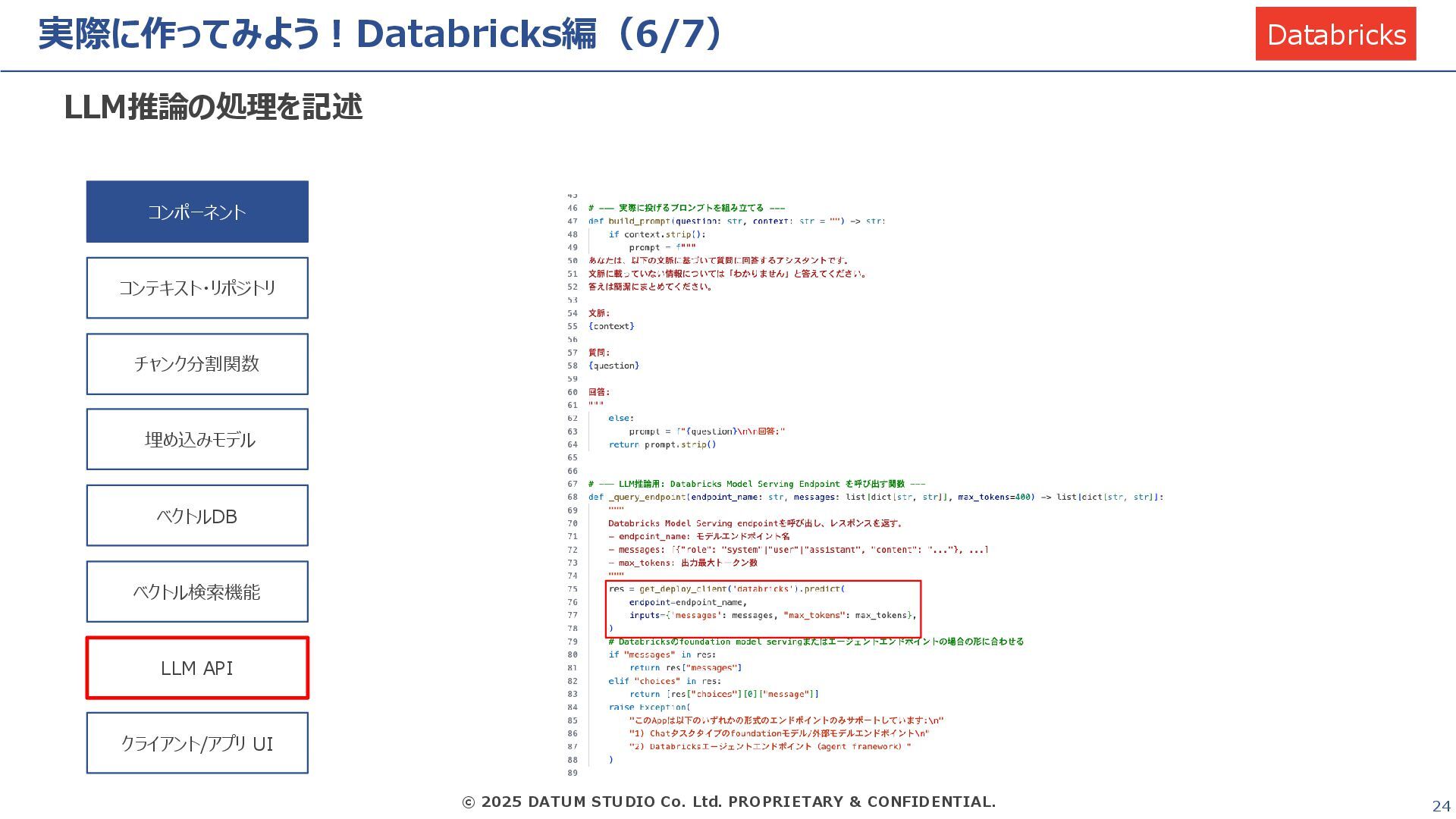The image size is (1456, 819).
Task: Click the コンポーネント header box
Action: click(x=197, y=212)
